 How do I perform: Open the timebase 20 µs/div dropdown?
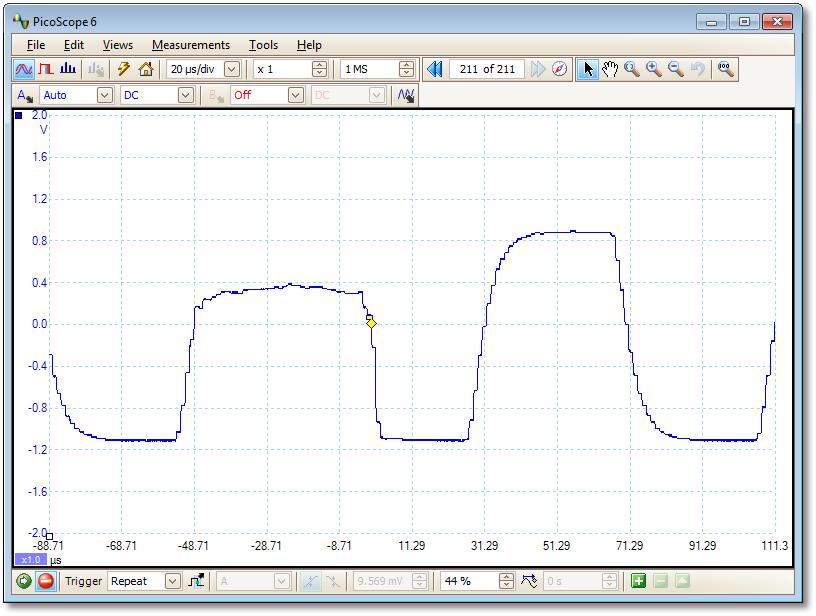point(232,69)
